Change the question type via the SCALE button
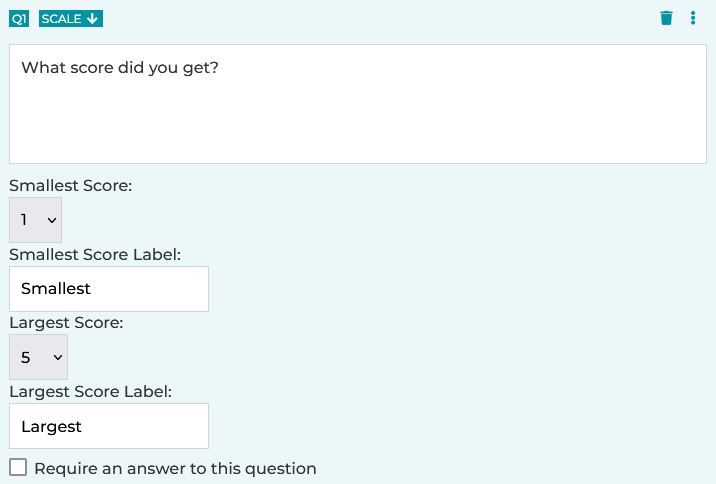The image size is (716, 484). click(71, 19)
